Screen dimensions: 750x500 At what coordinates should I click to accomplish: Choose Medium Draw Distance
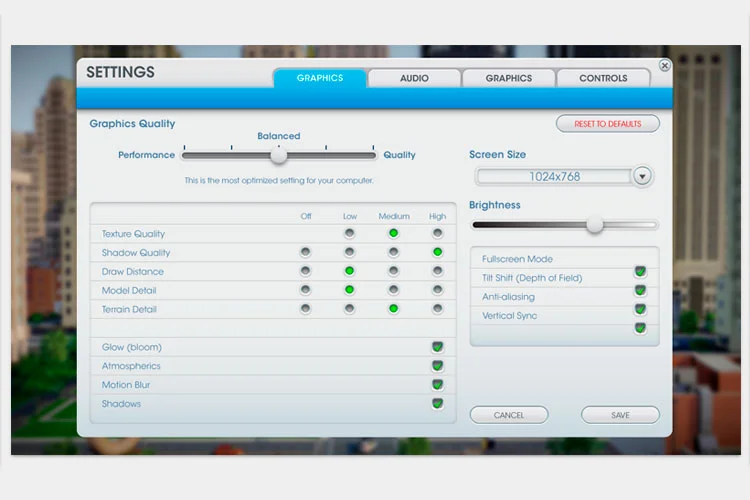tap(393, 271)
